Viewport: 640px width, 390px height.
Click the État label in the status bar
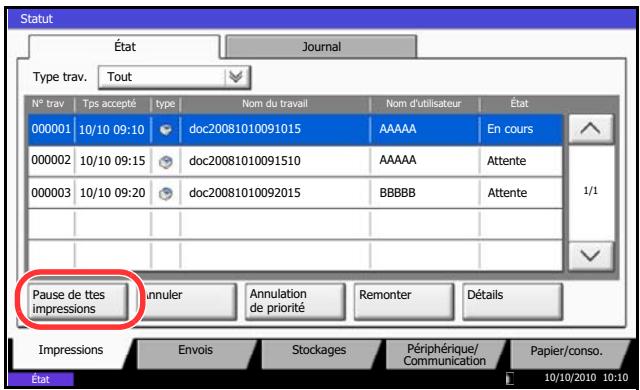40,379
